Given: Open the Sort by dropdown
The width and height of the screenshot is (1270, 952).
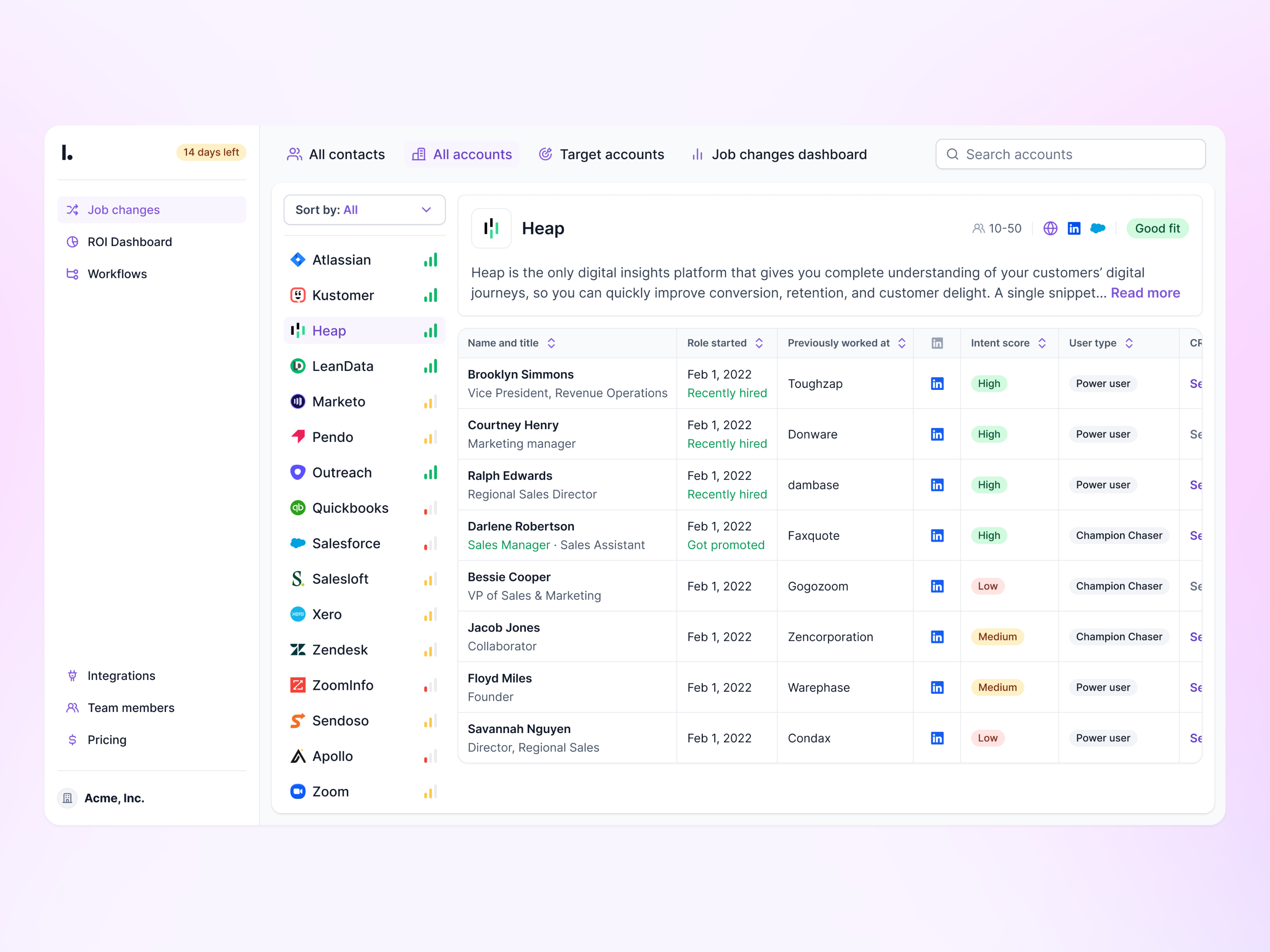Looking at the screenshot, I should point(364,209).
